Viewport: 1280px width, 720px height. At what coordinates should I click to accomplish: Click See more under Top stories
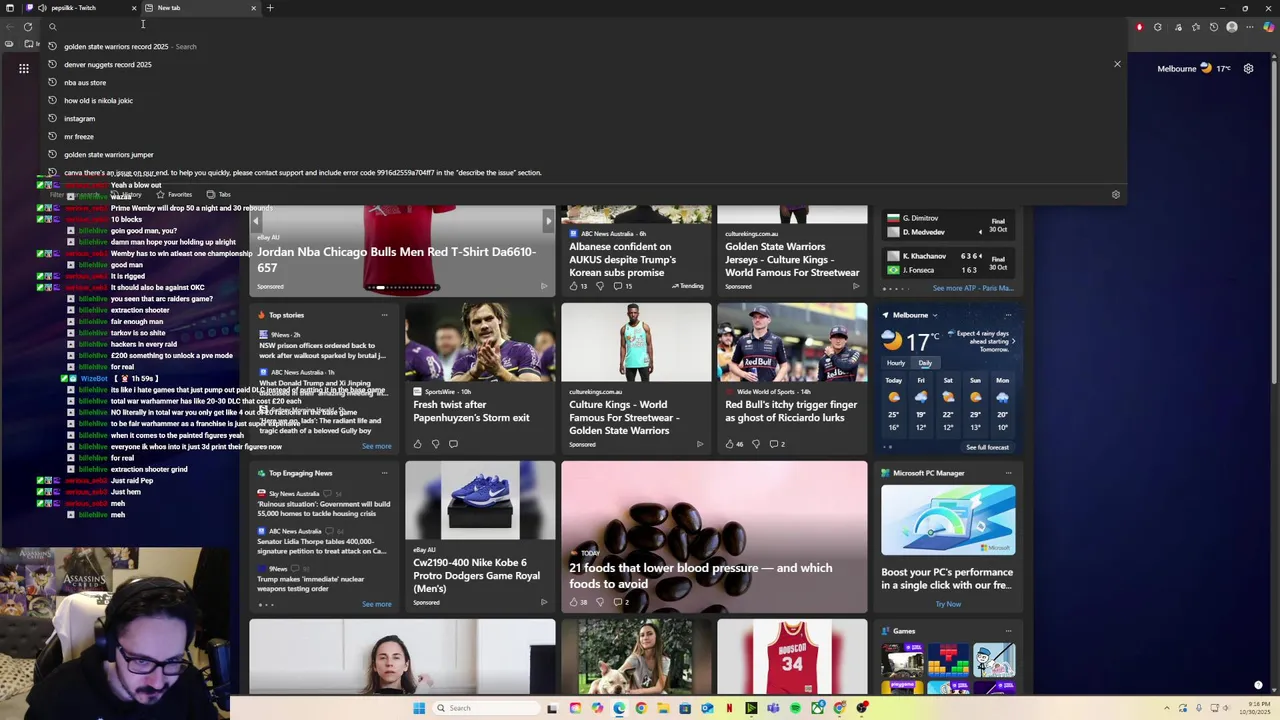(x=376, y=446)
